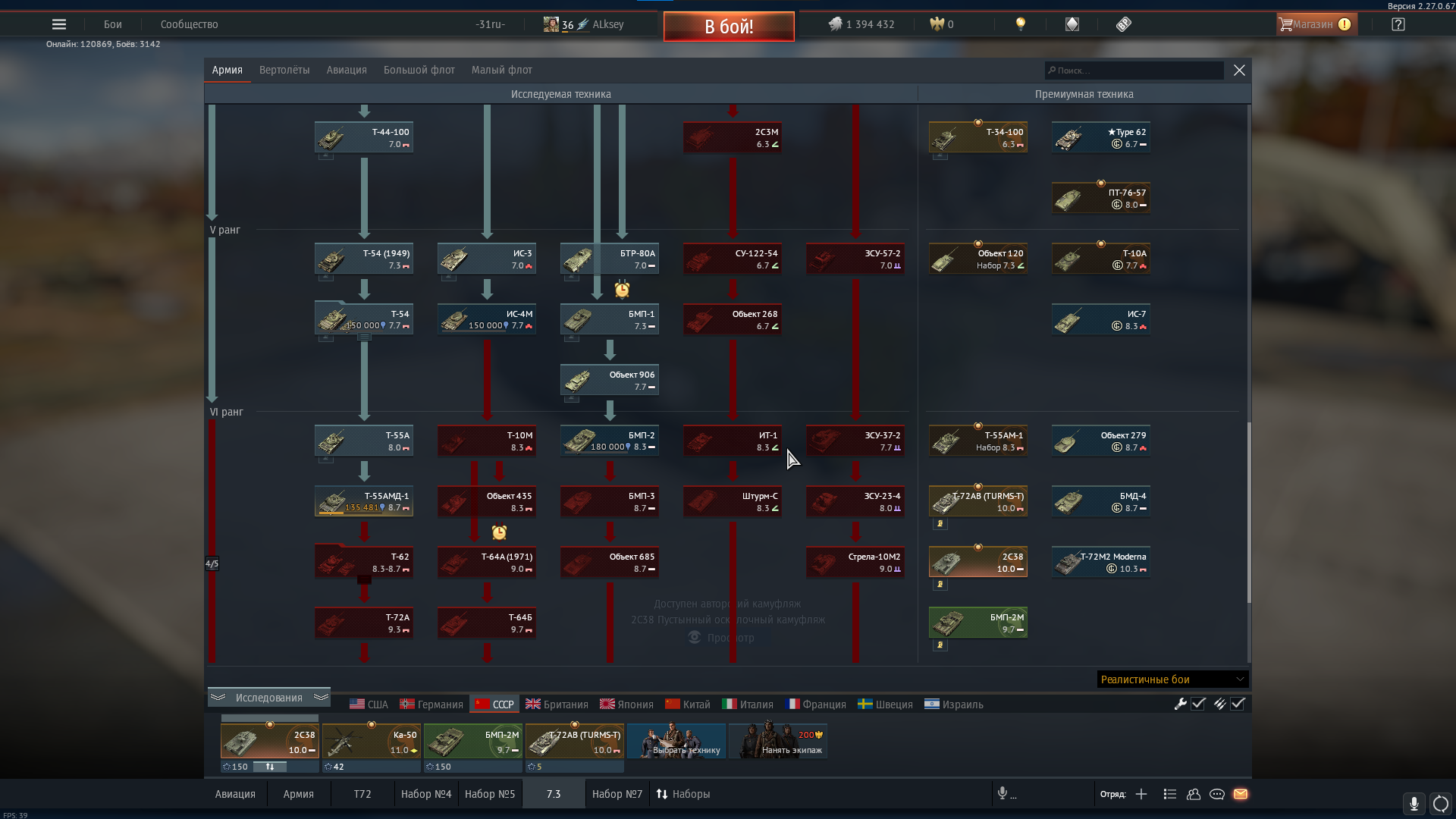Open the glowing mail envelope icon
1456x819 pixels.
tap(1241, 794)
